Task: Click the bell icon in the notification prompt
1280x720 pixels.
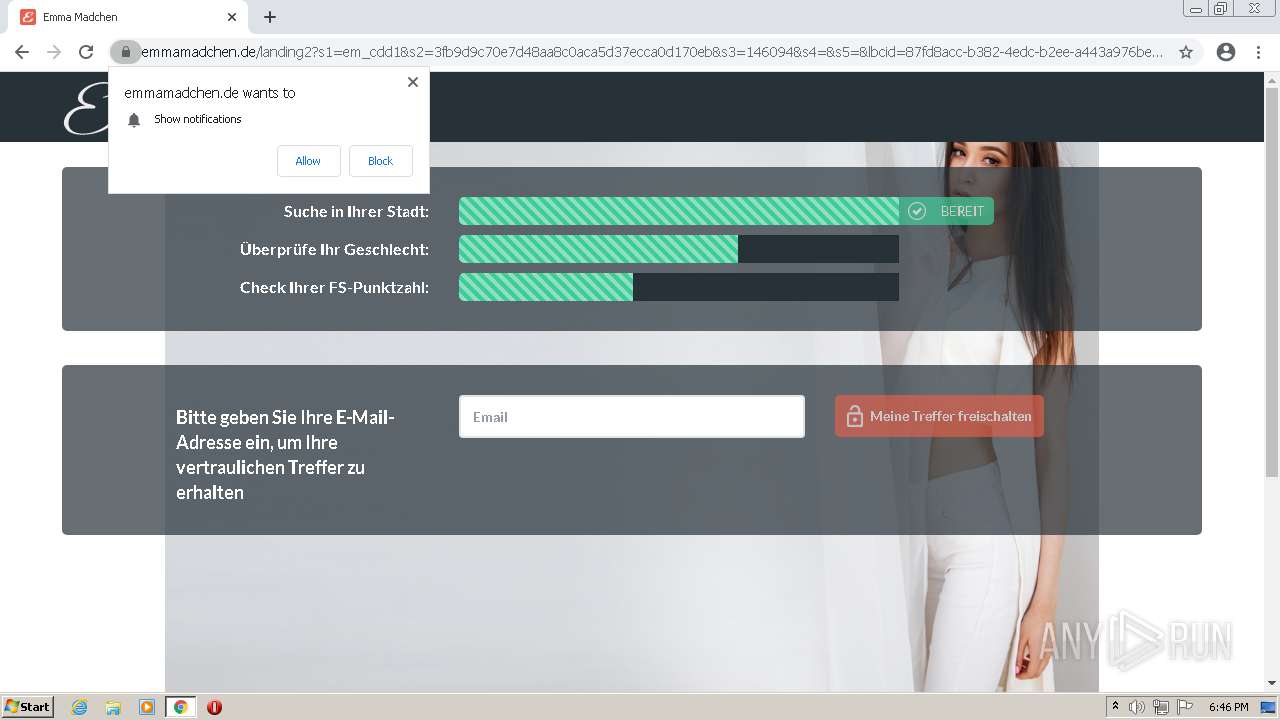Action: tap(134, 120)
